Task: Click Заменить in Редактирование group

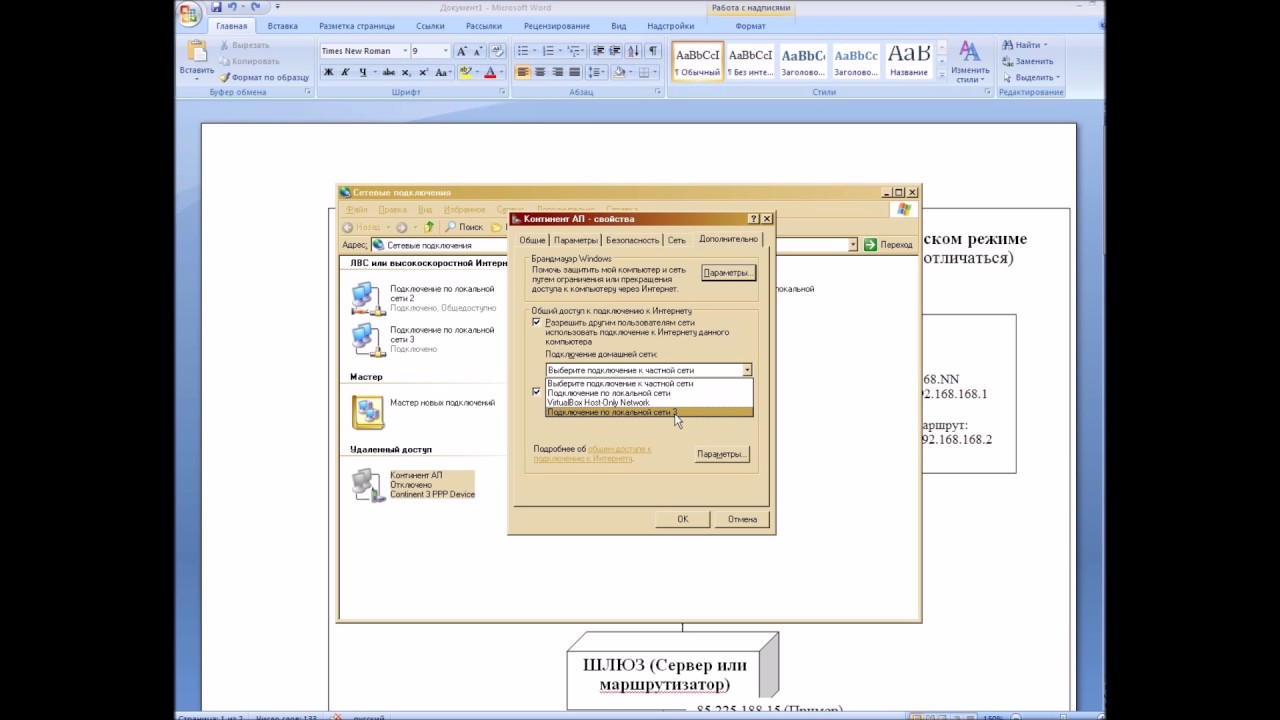Action: 1027,61
